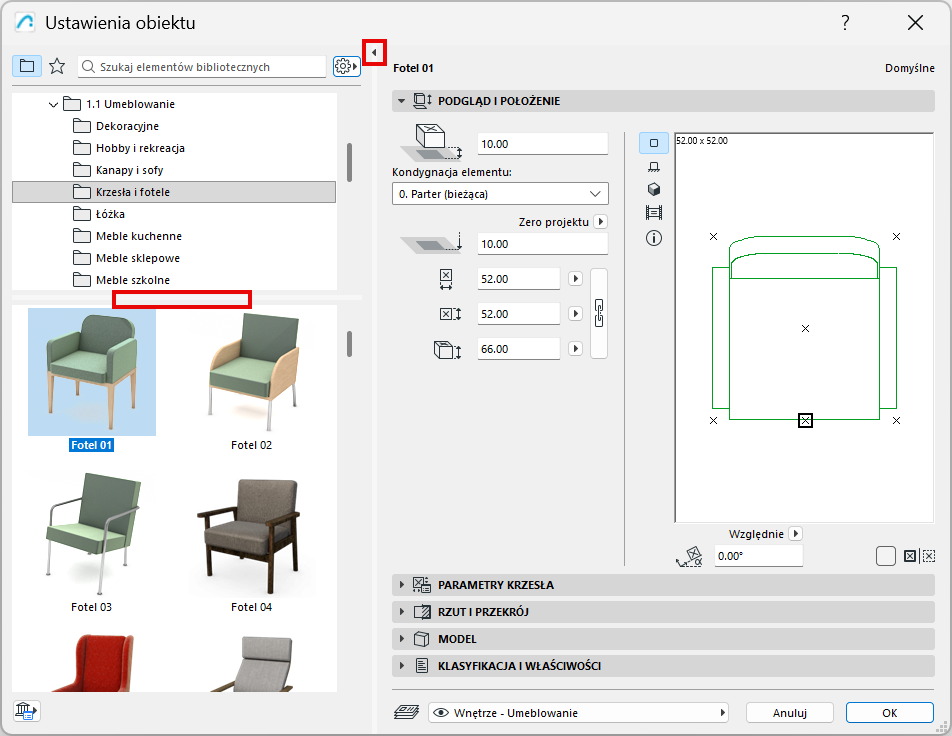Choose the Fotel 02 thumbnail
The image size is (952, 736).
pos(251,372)
